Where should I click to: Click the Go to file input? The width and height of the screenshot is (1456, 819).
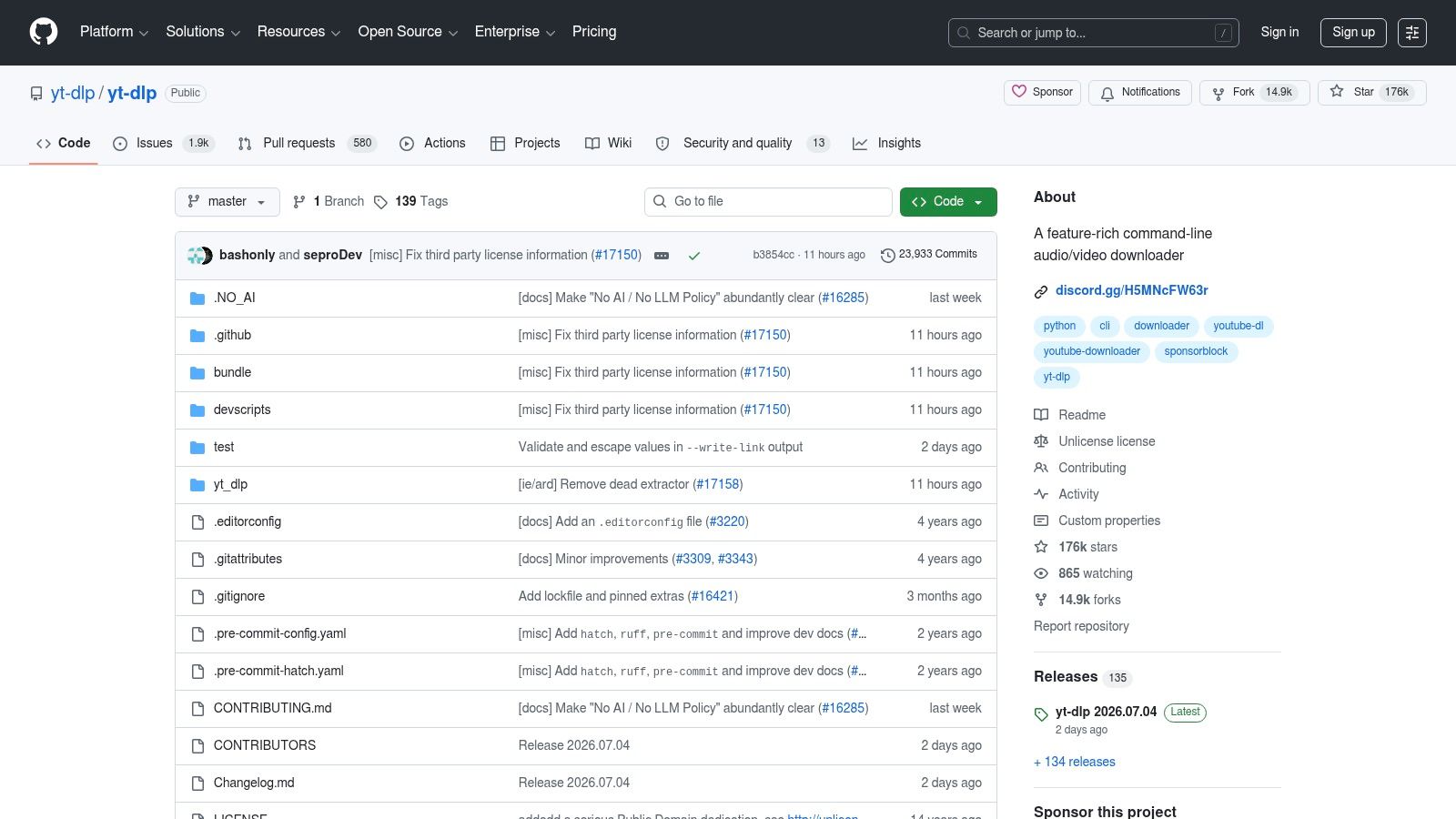768,202
